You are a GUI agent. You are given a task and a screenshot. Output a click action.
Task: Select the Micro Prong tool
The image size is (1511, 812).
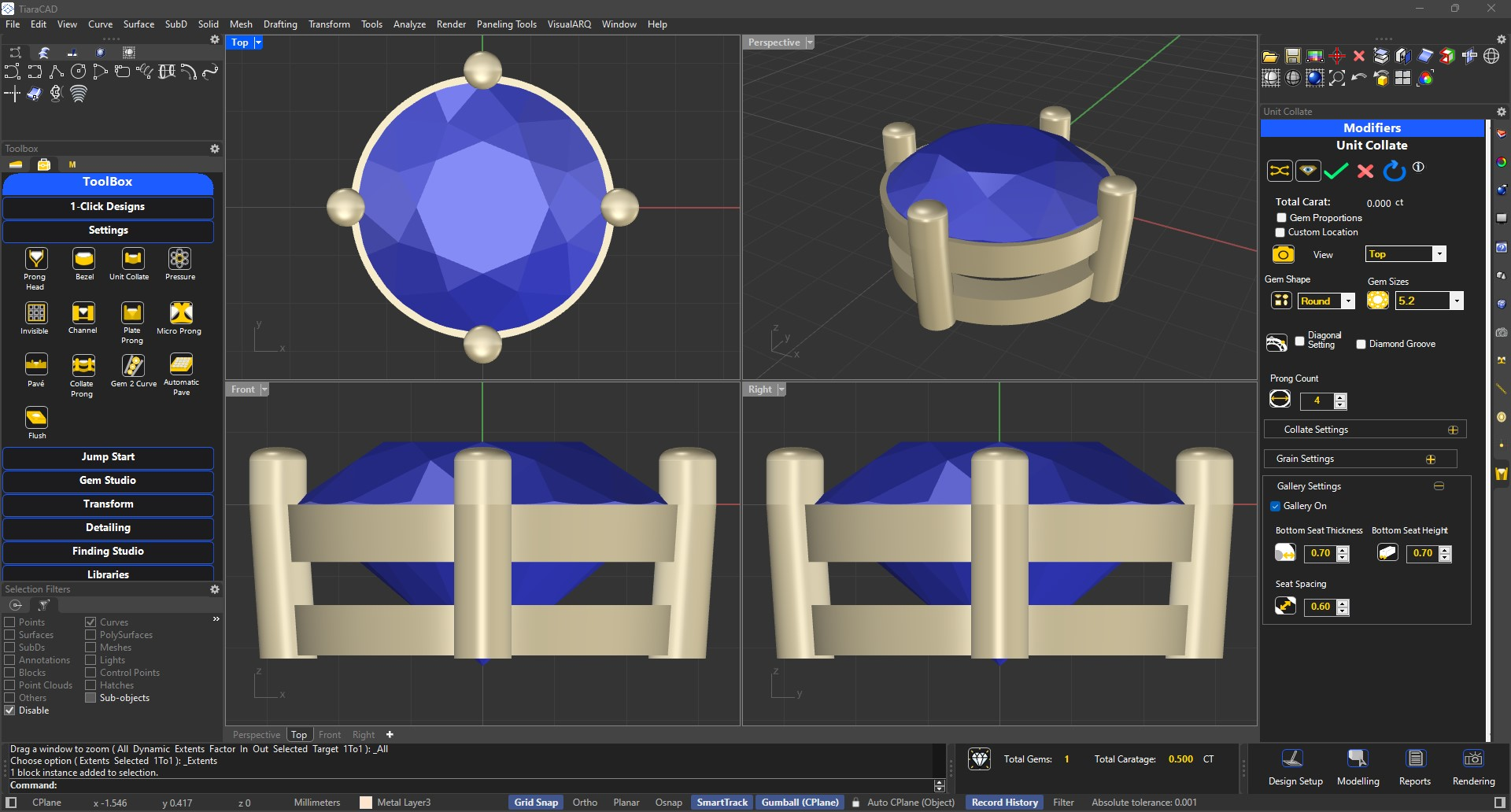180,313
